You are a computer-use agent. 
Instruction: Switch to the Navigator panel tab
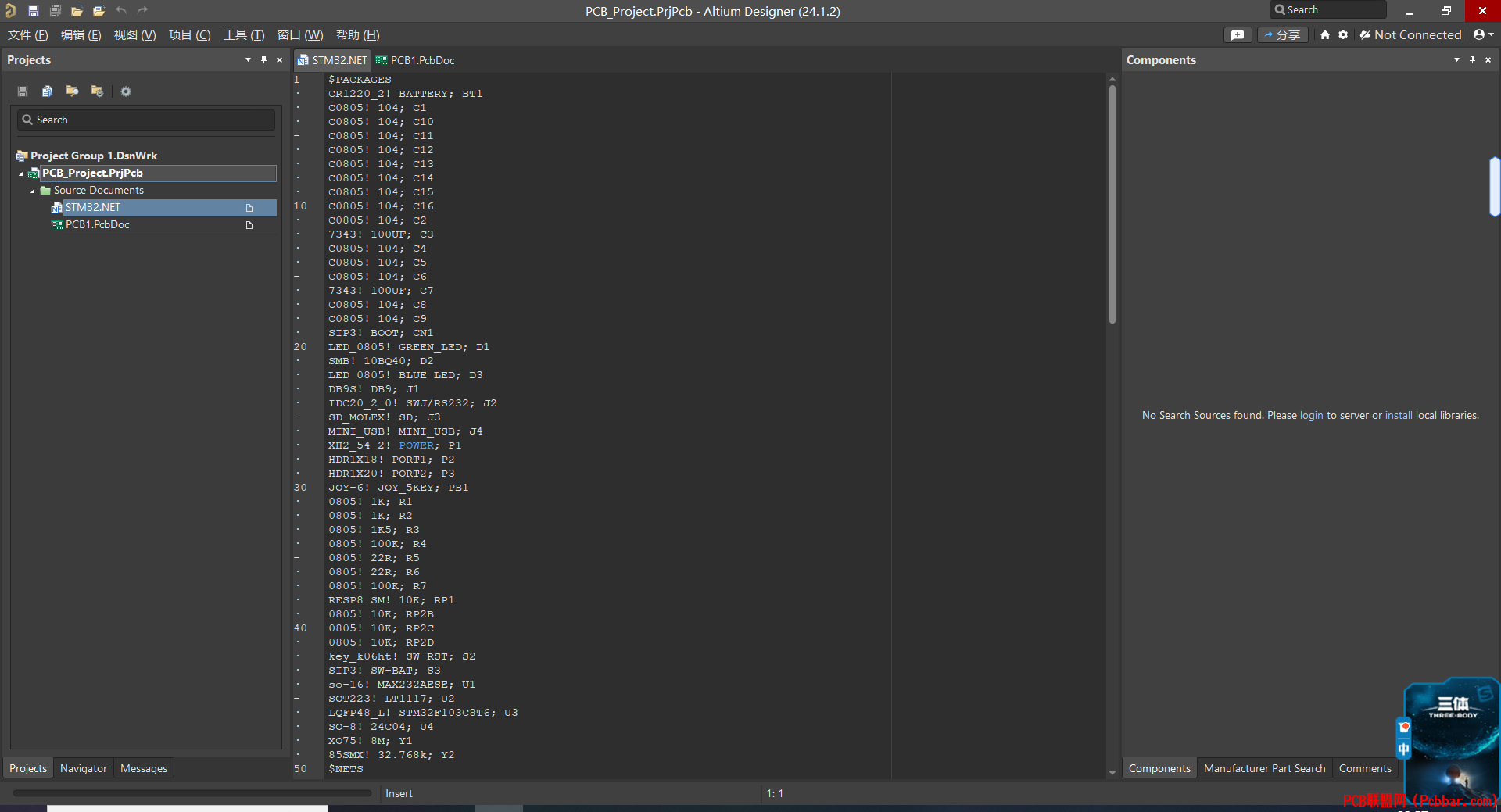(84, 769)
